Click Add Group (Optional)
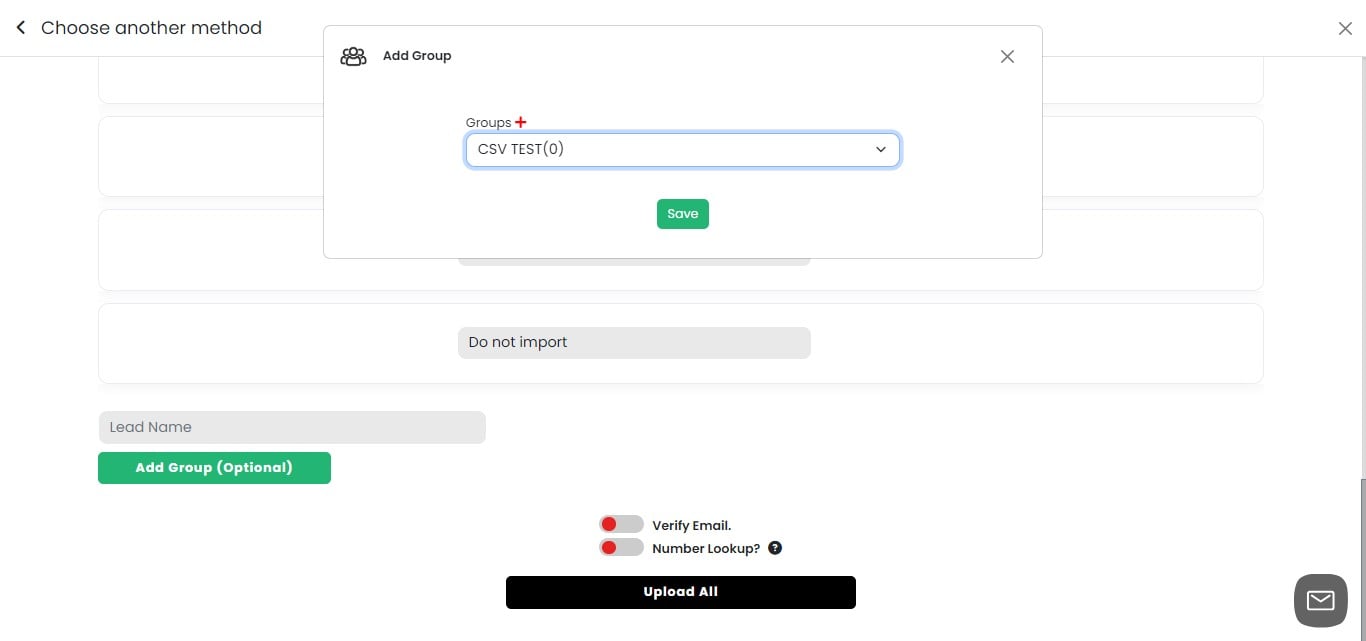1366x641 pixels. 214,467
